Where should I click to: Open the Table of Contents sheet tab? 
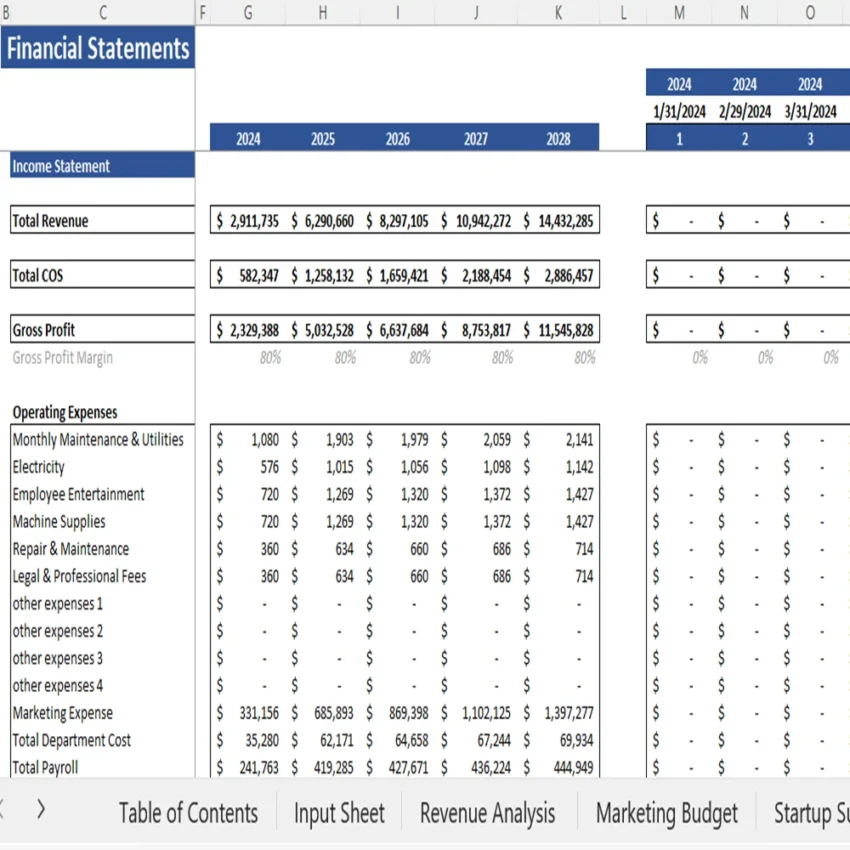coord(188,812)
